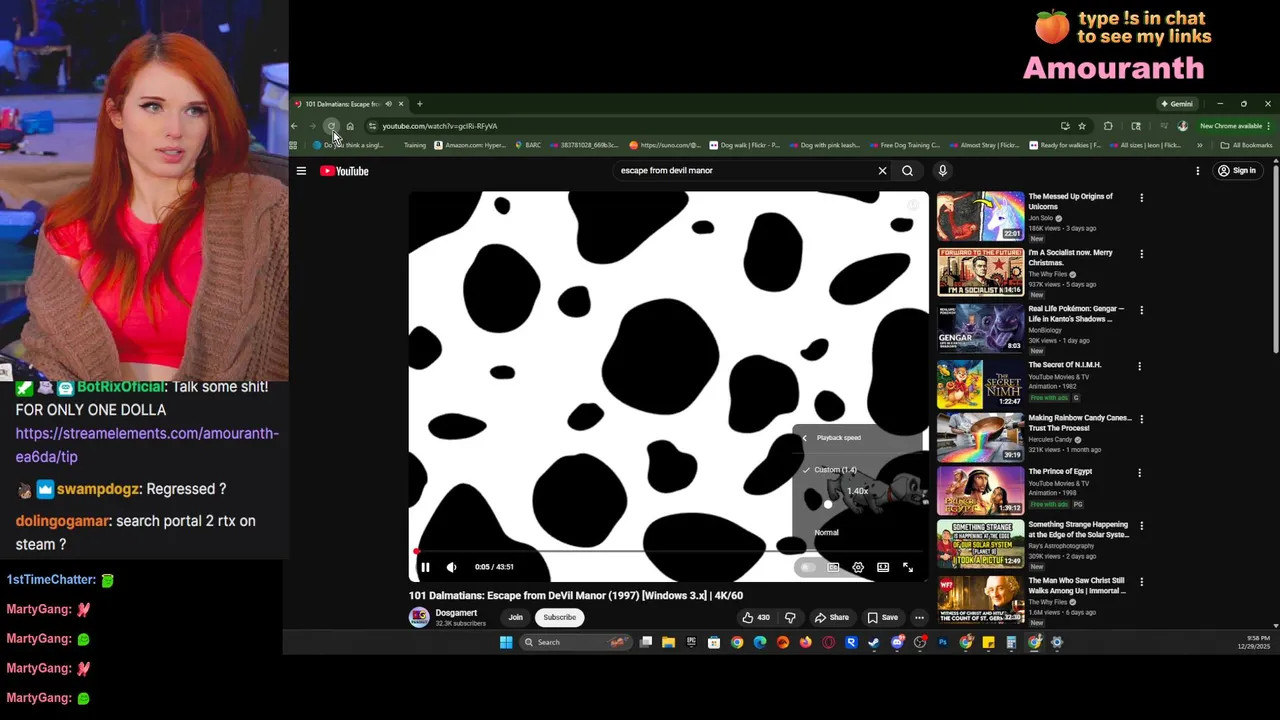1280x720 pixels.
Task: Go back in Chrome
Action: pos(294,126)
